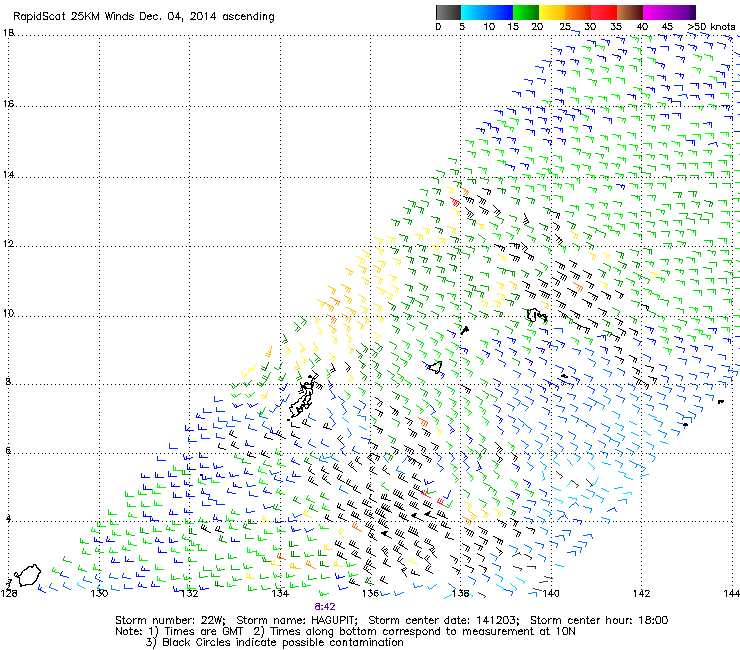Click the island outline near the 128 longitude label
The image size is (740, 650).
pyautogui.click(x=28, y=575)
